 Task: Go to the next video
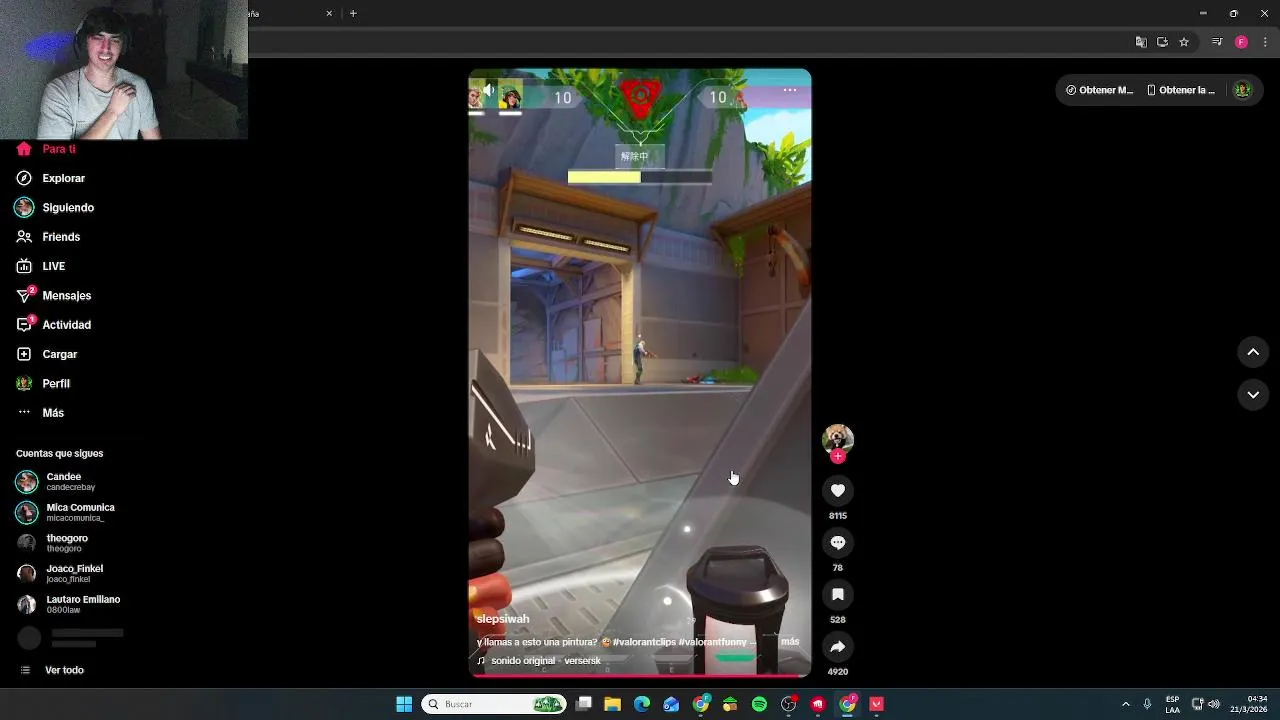pos(1253,395)
